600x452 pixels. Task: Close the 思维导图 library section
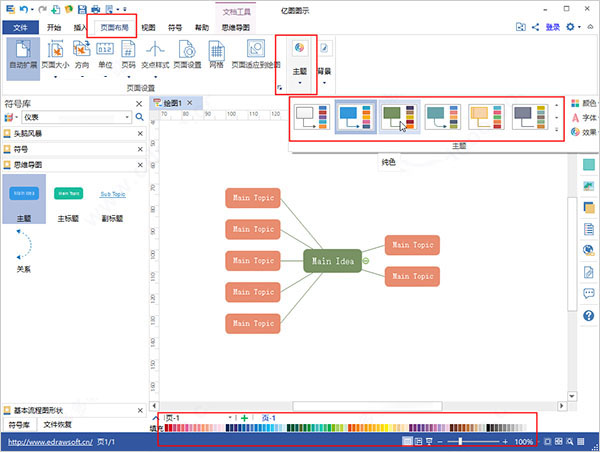(x=140, y=165)
